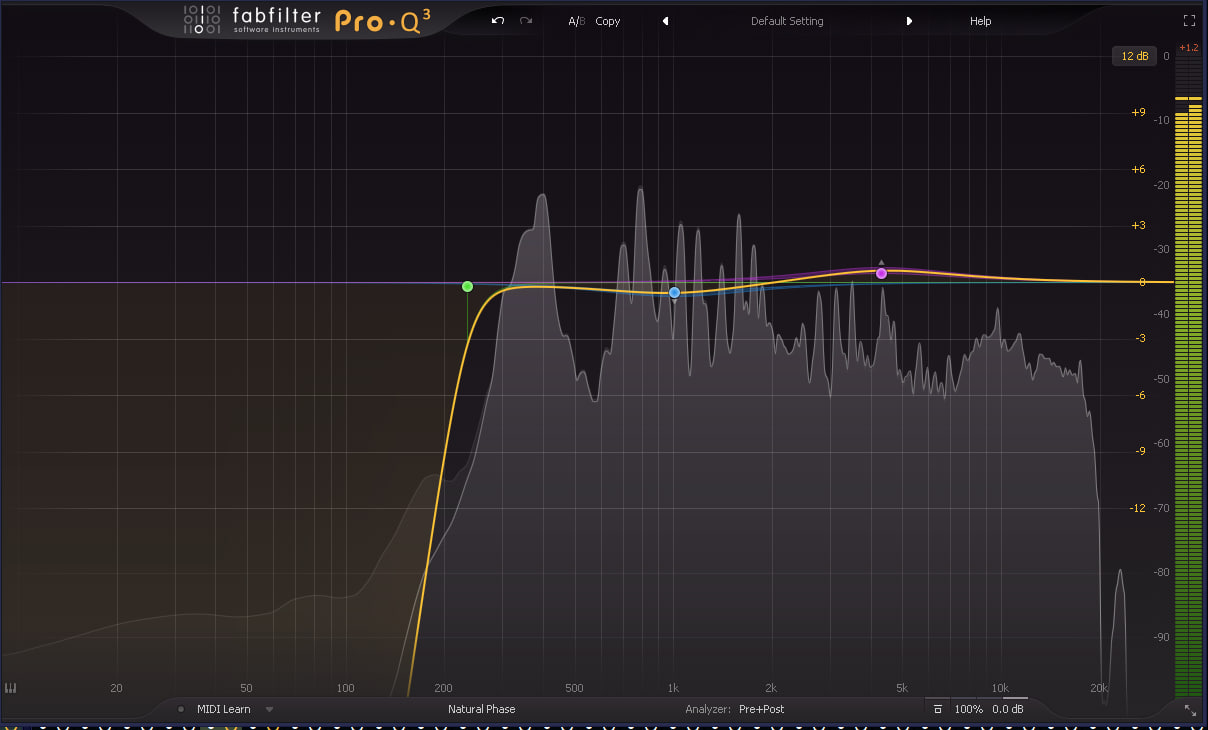
Task: Click the 100% gain scale value
Action: 968,709
